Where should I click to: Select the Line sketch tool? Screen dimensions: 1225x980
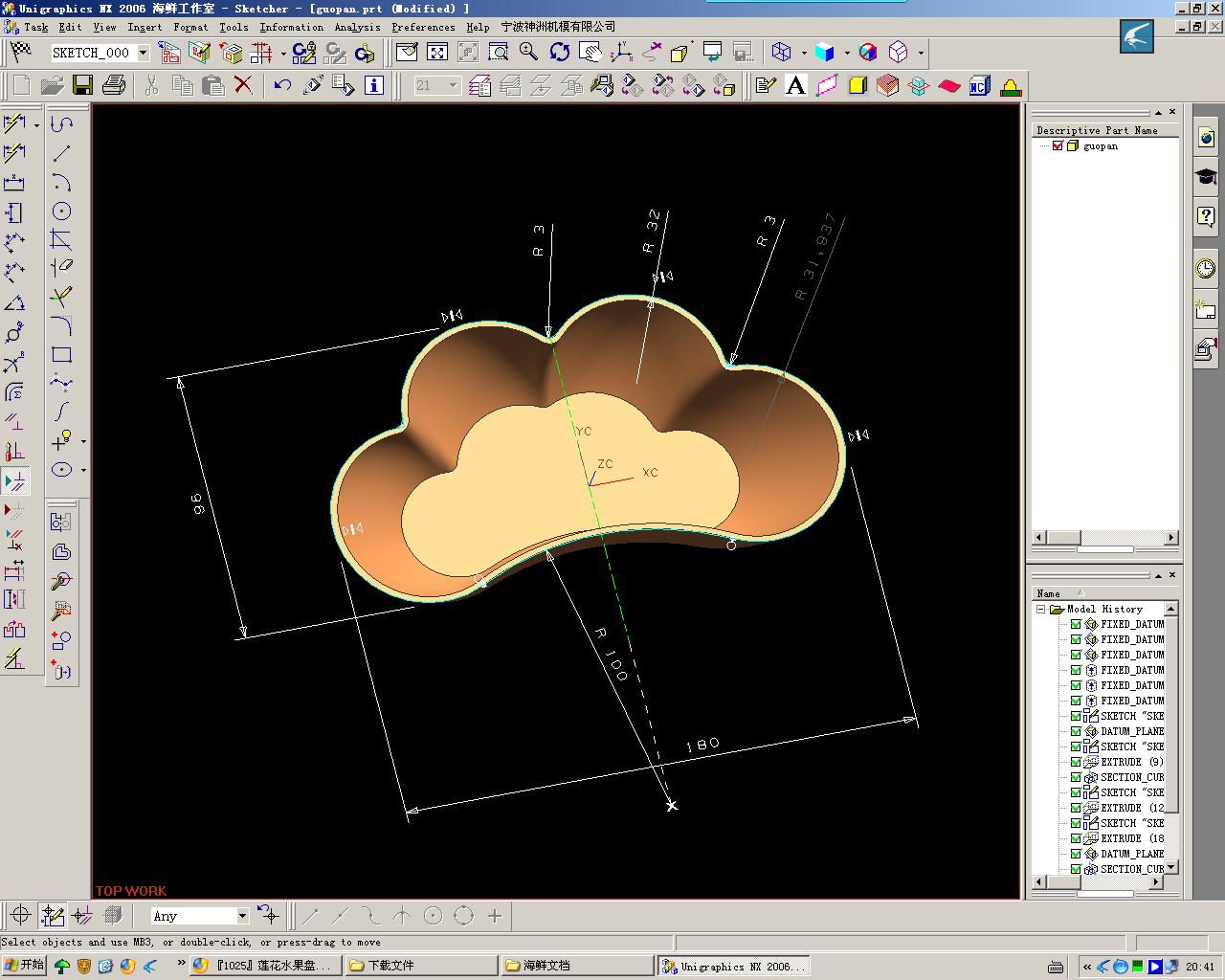[62, 153]
